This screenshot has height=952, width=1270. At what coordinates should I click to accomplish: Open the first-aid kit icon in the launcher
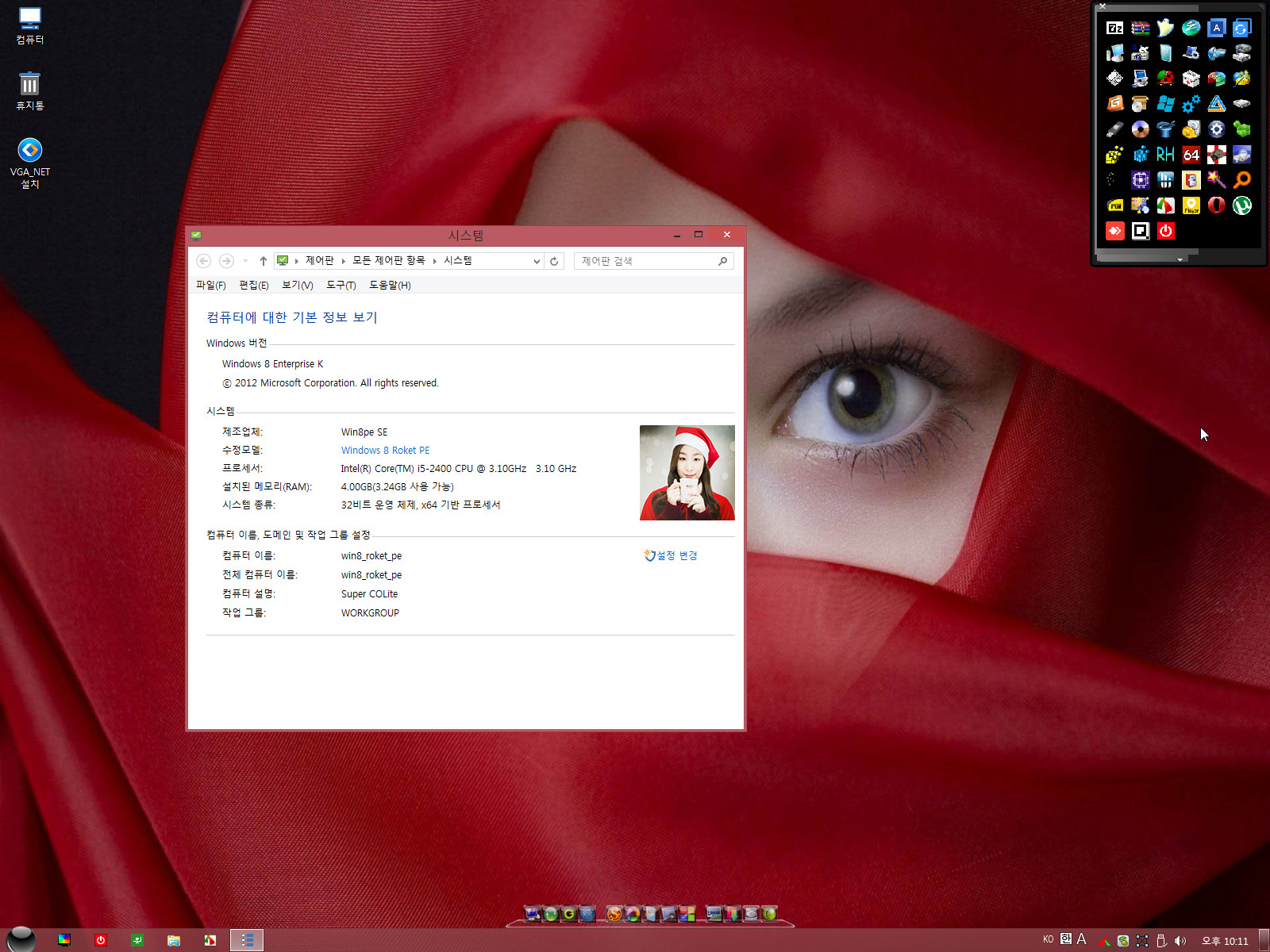[x=1191, y=79]
